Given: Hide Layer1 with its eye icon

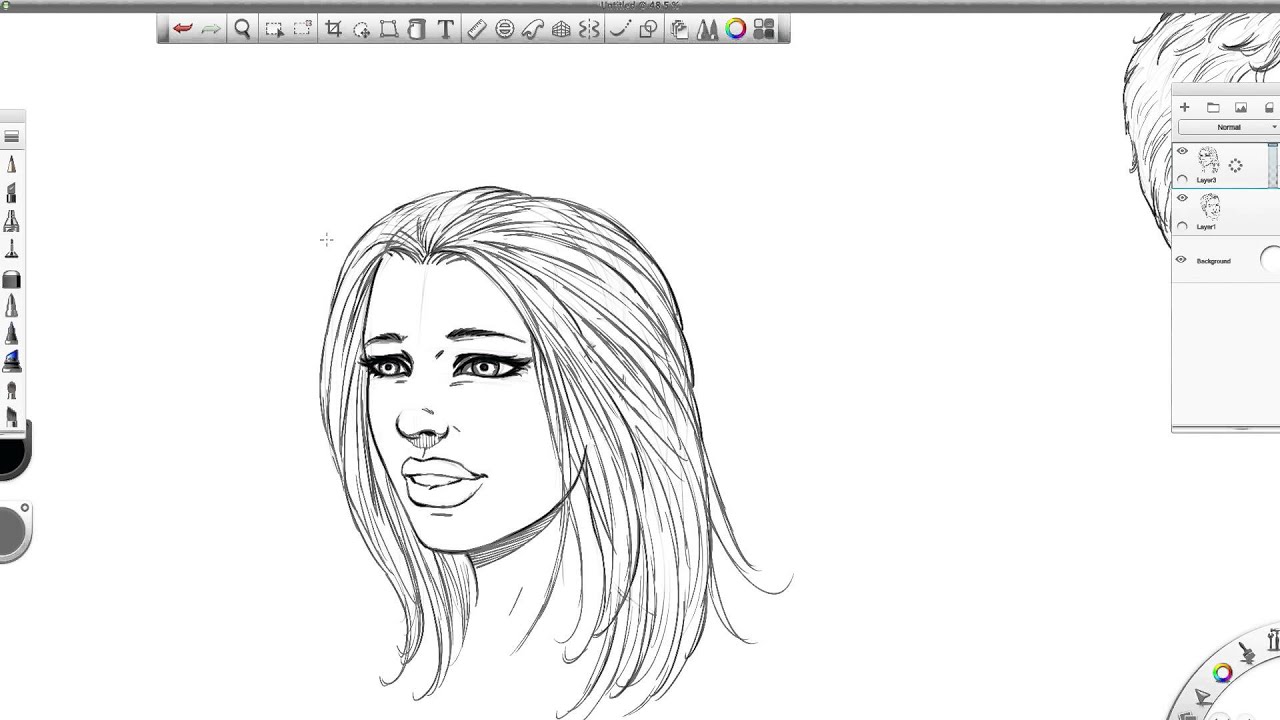Looking at the screenshot, I should click(1182, 198).
